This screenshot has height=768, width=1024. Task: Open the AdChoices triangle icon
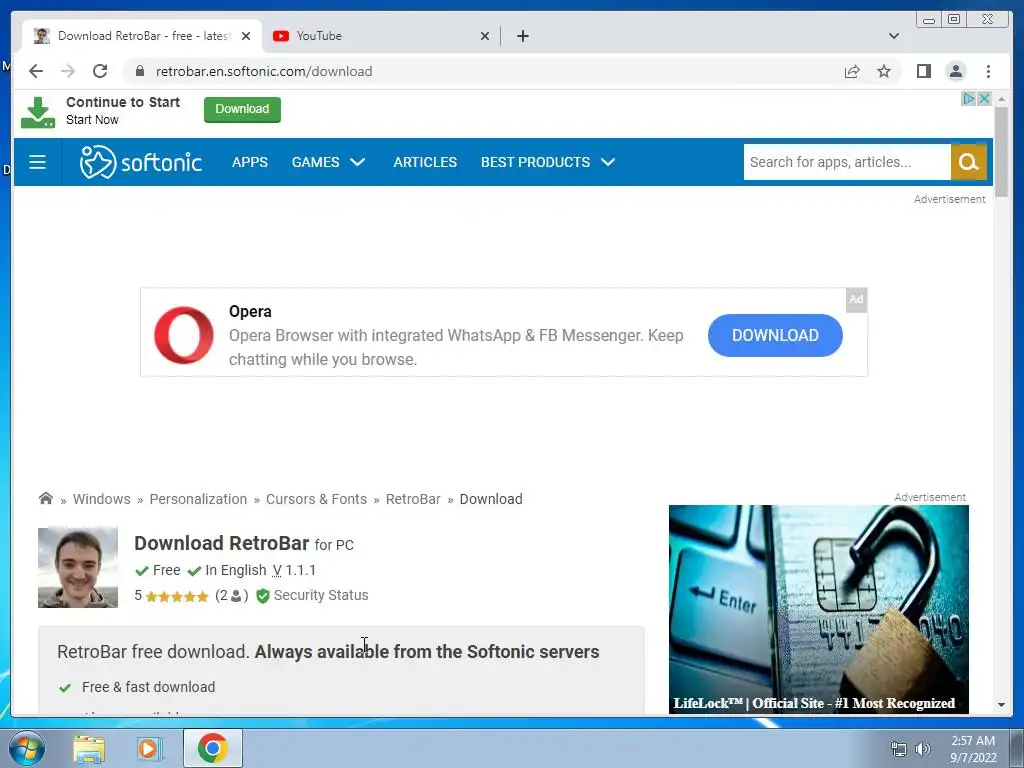point(968,99)
